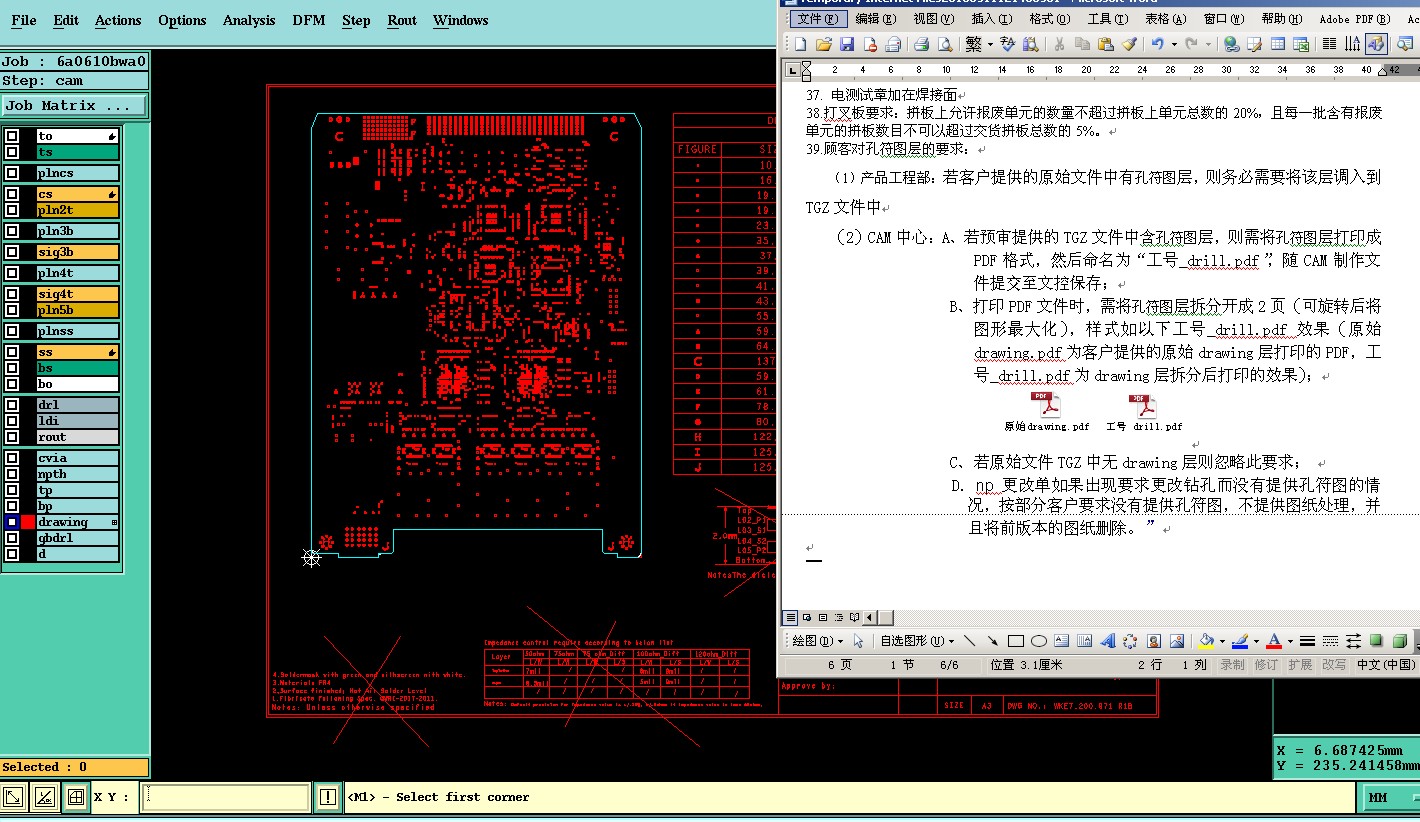Save the Word document with floppy icon
1420x822 pixels.
pos(847,44)
